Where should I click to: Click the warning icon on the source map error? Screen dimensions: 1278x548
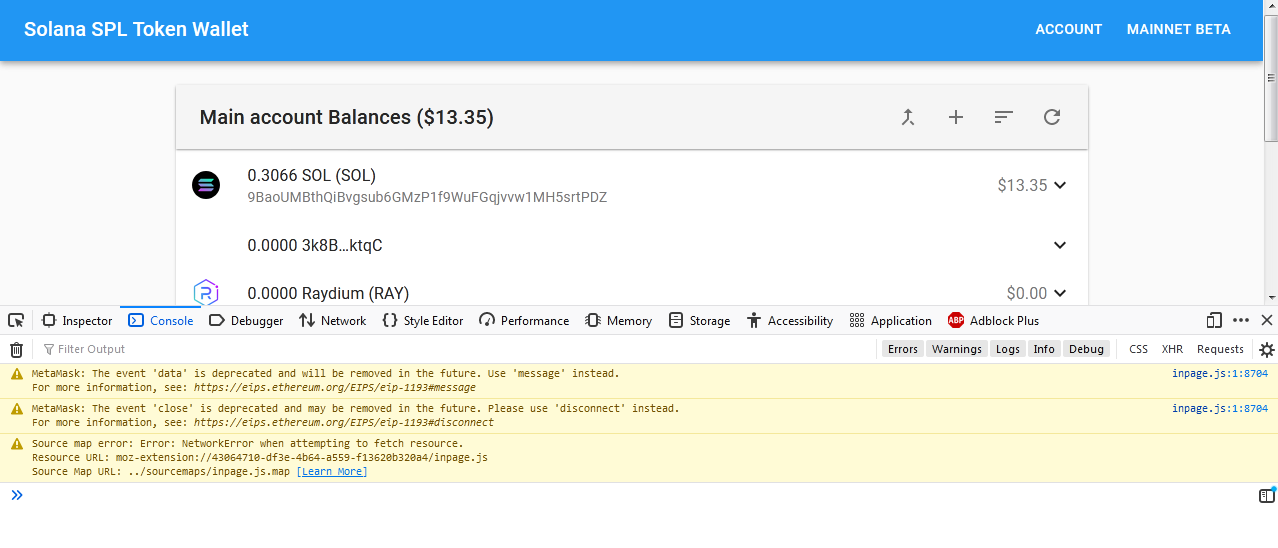tap(16, 444)
